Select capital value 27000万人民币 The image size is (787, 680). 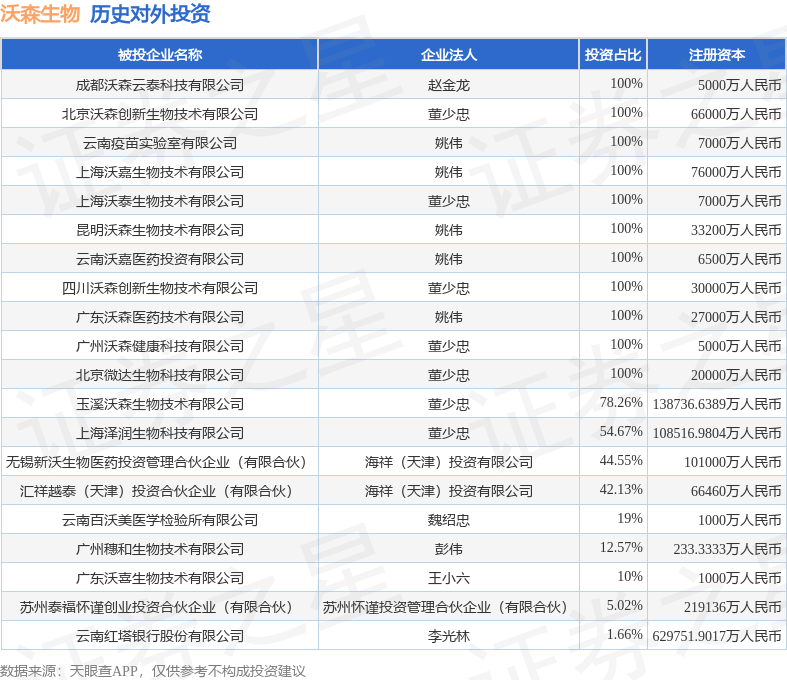[736, 317]
